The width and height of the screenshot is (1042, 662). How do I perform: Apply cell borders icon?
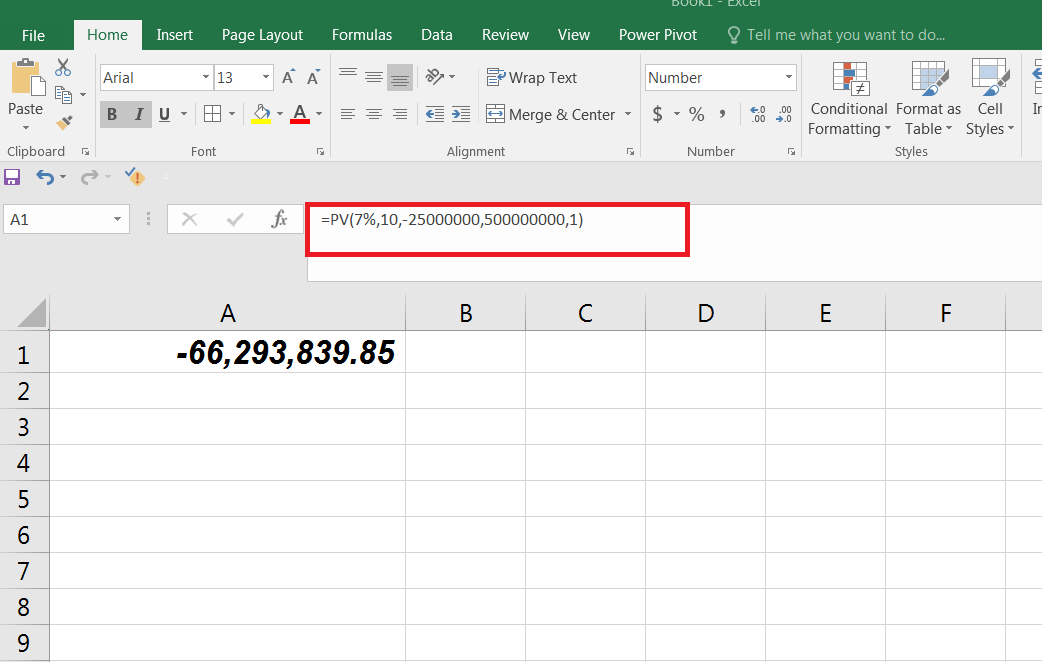213,114
